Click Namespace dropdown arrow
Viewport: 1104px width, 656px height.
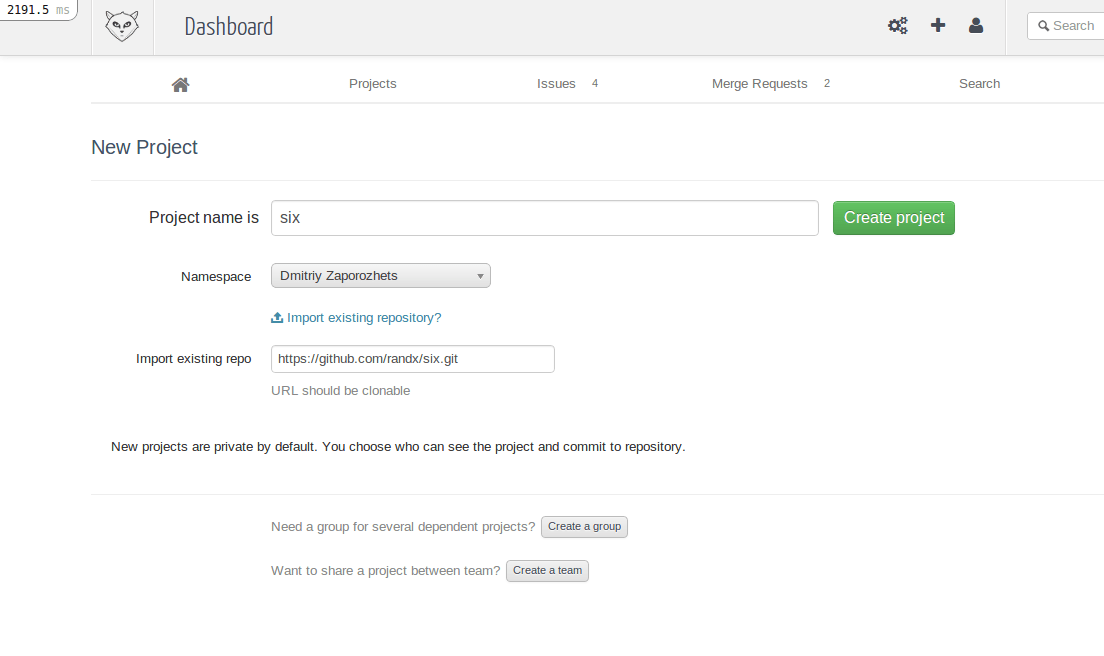pyautogui.click(x=480, y=276)
